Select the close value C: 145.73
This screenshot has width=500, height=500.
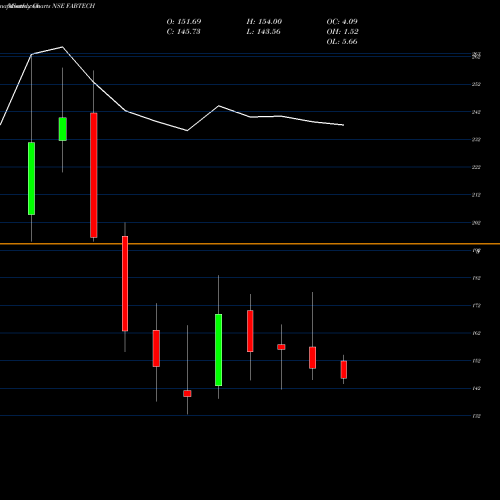click(x=183, y=32)
